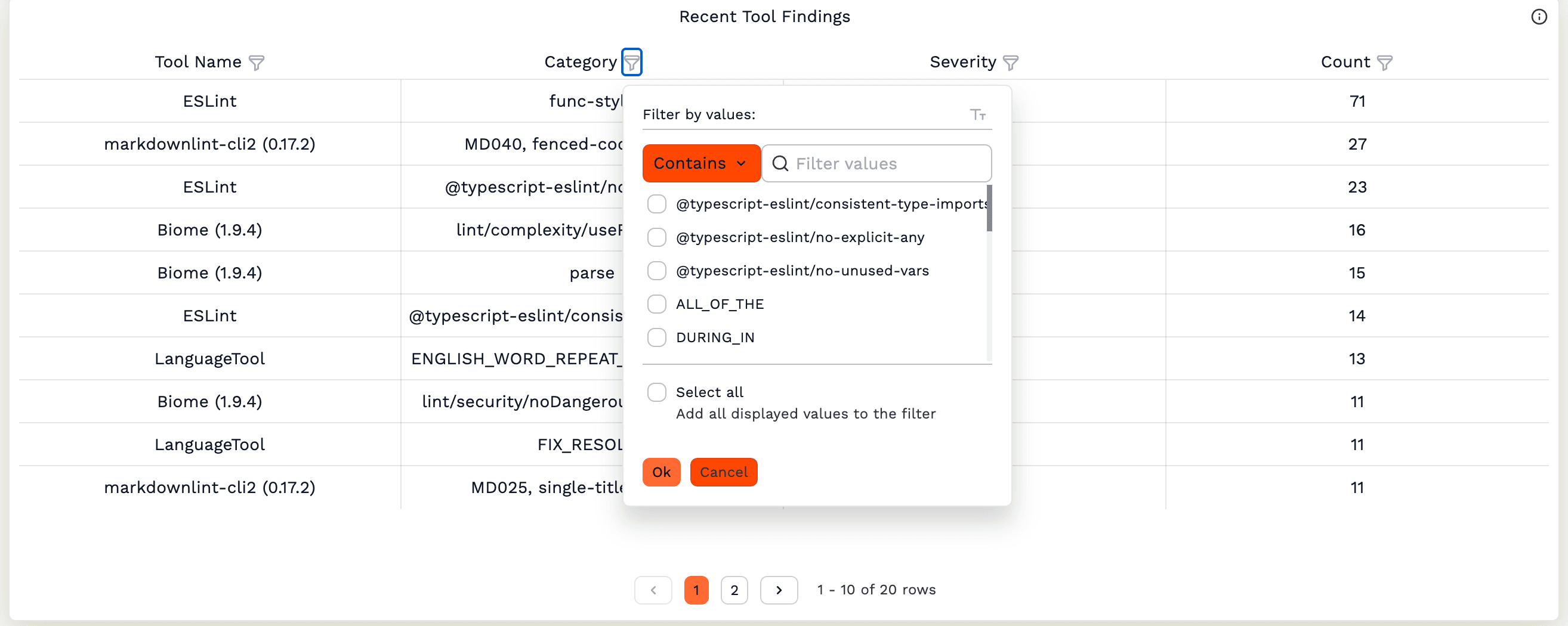Go to page 2
1568x626 pixels.
pos(734,590)
